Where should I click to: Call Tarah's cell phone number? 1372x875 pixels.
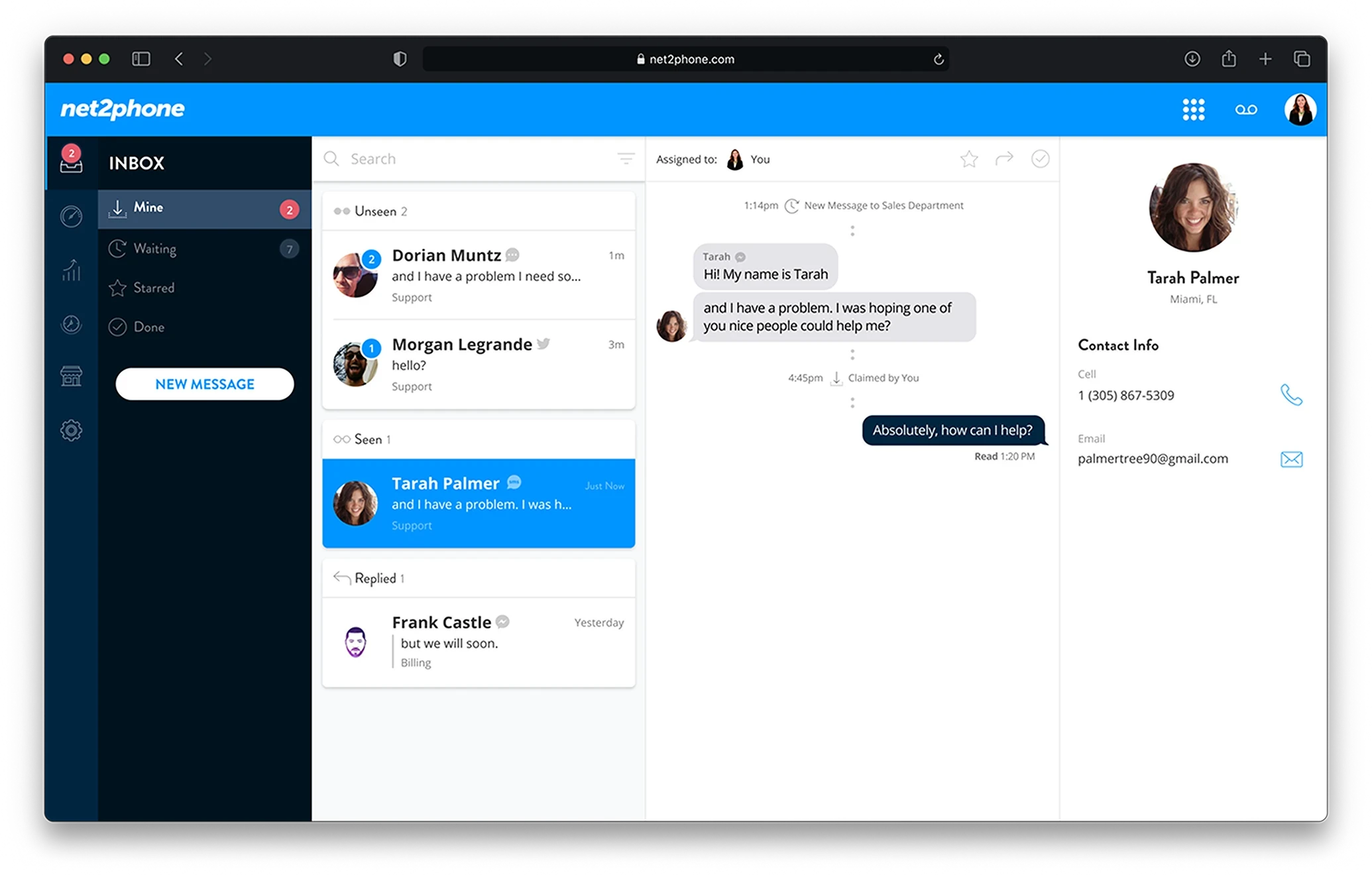pos(1291,395)
